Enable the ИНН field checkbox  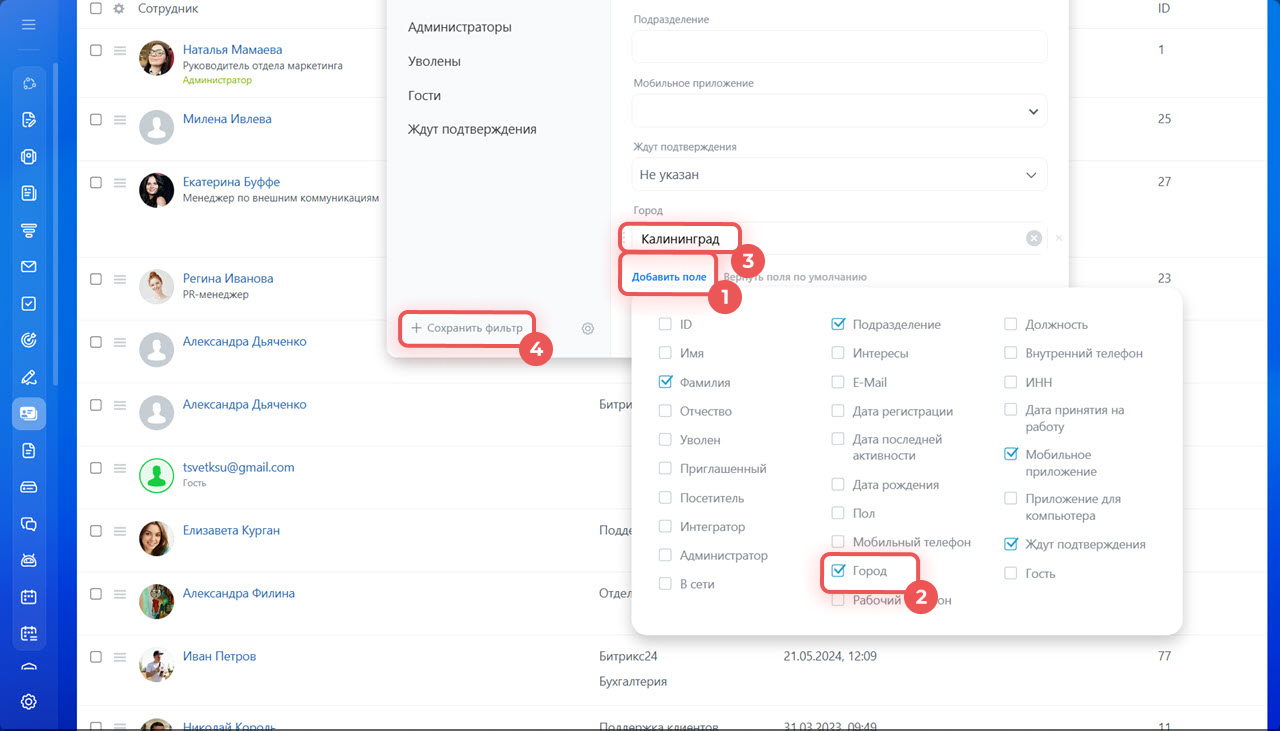coord(1011,382)
